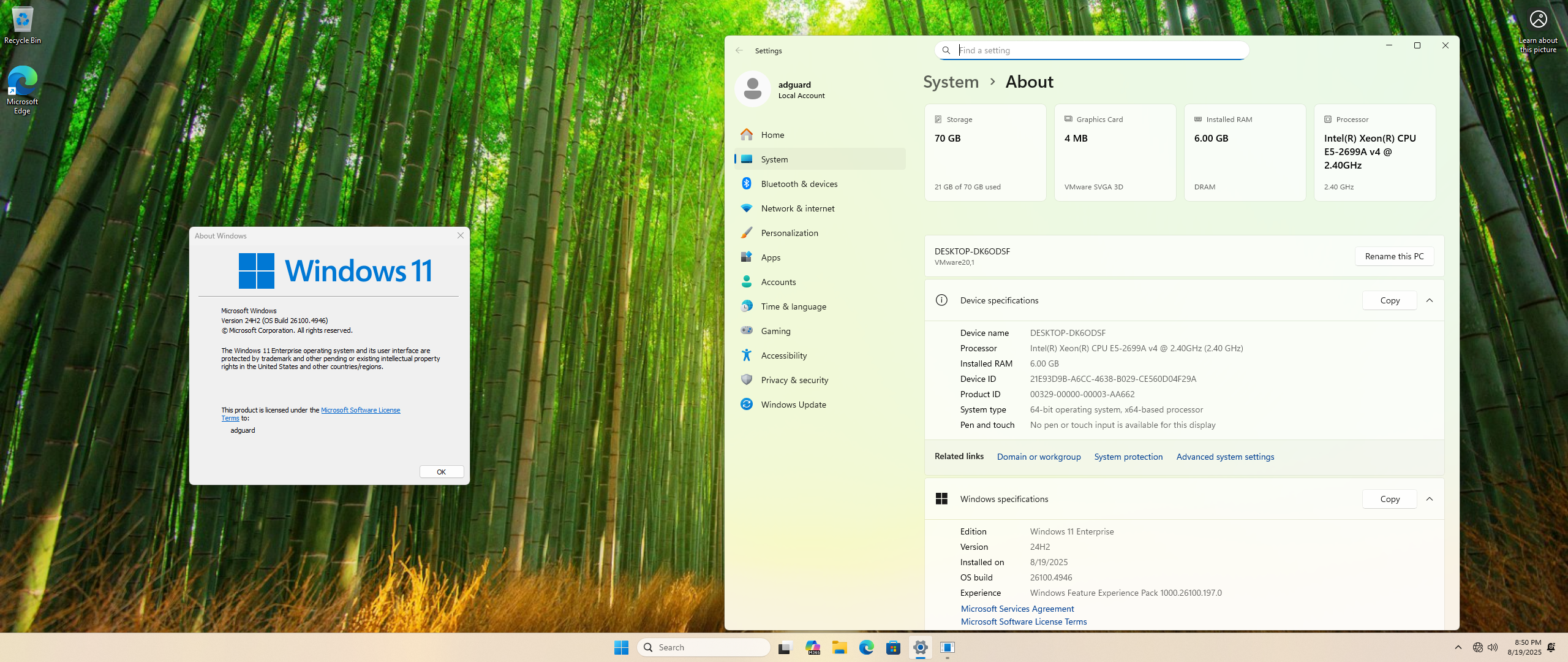
Task: Open Apps settings
Action: [x=820, y=257]
